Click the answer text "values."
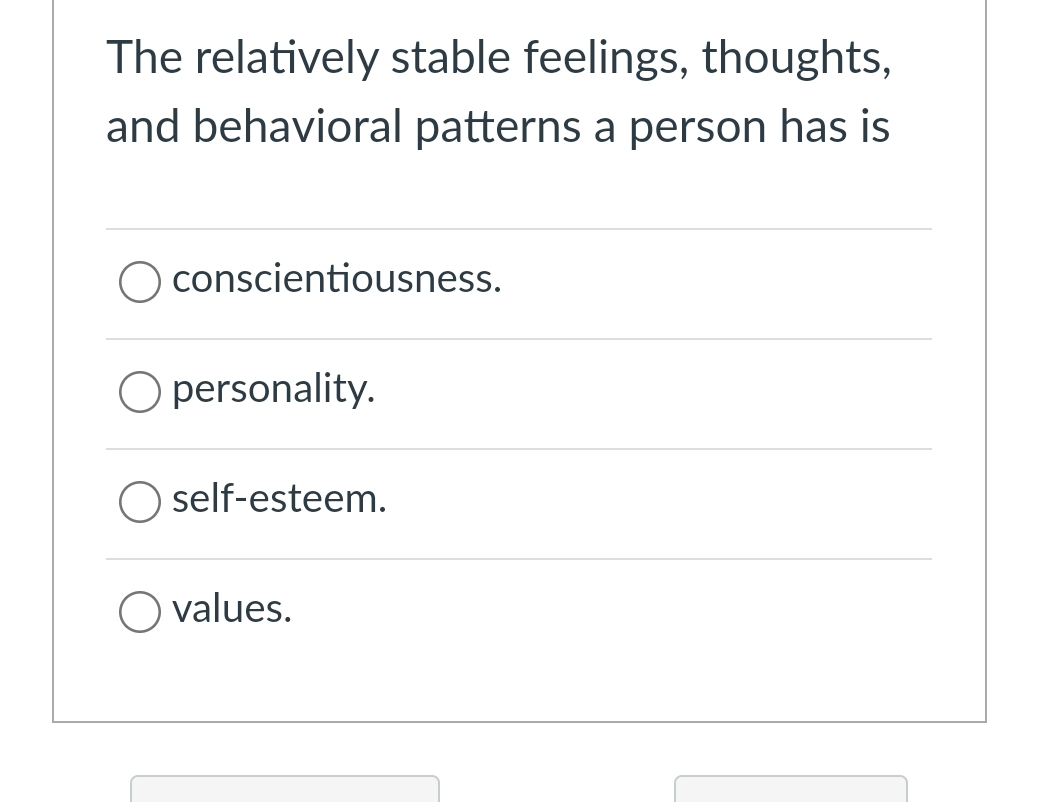This screenshot has height=802, width=1058. coord(231,610)
